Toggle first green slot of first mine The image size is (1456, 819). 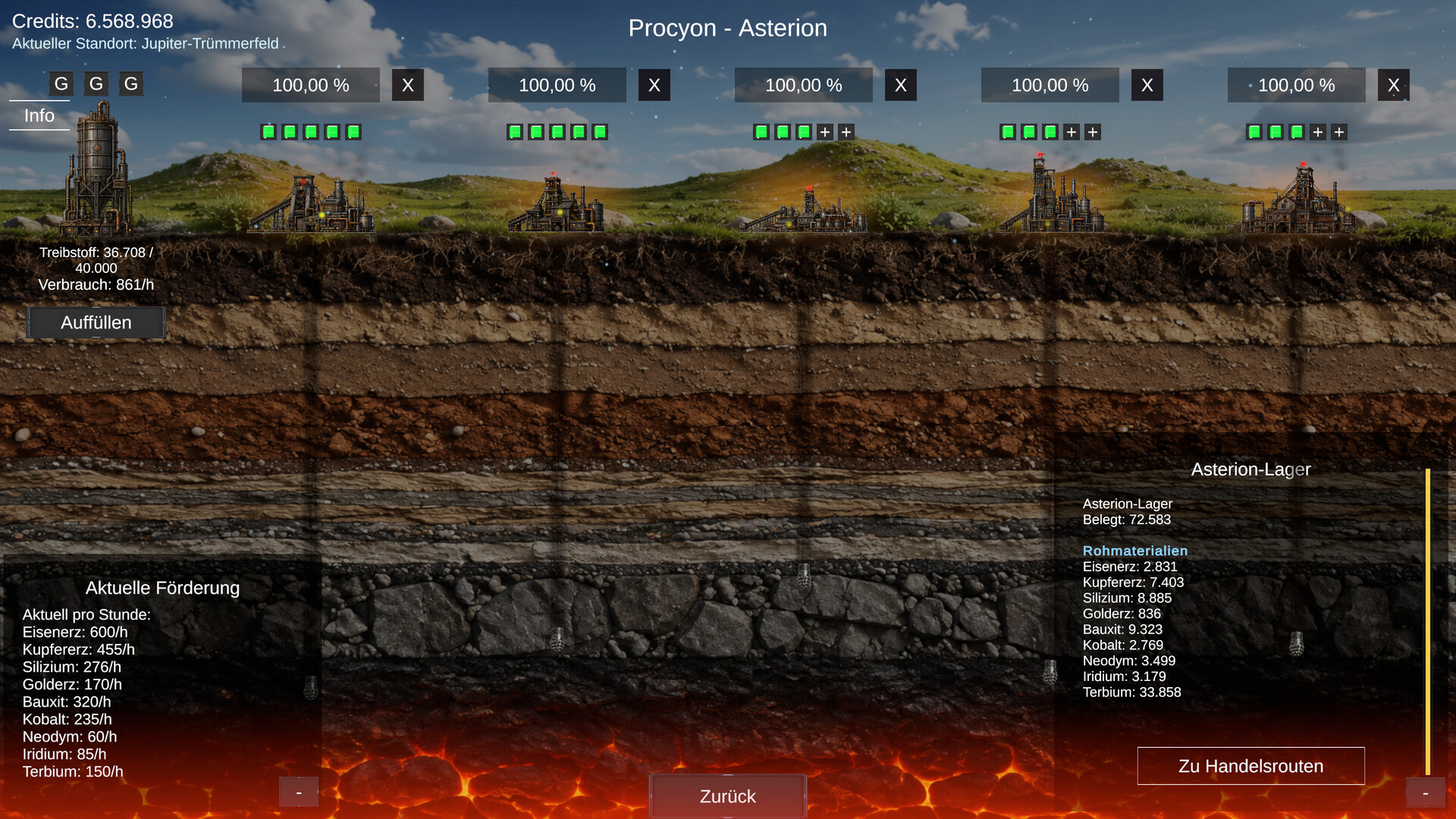pos(268,132)
